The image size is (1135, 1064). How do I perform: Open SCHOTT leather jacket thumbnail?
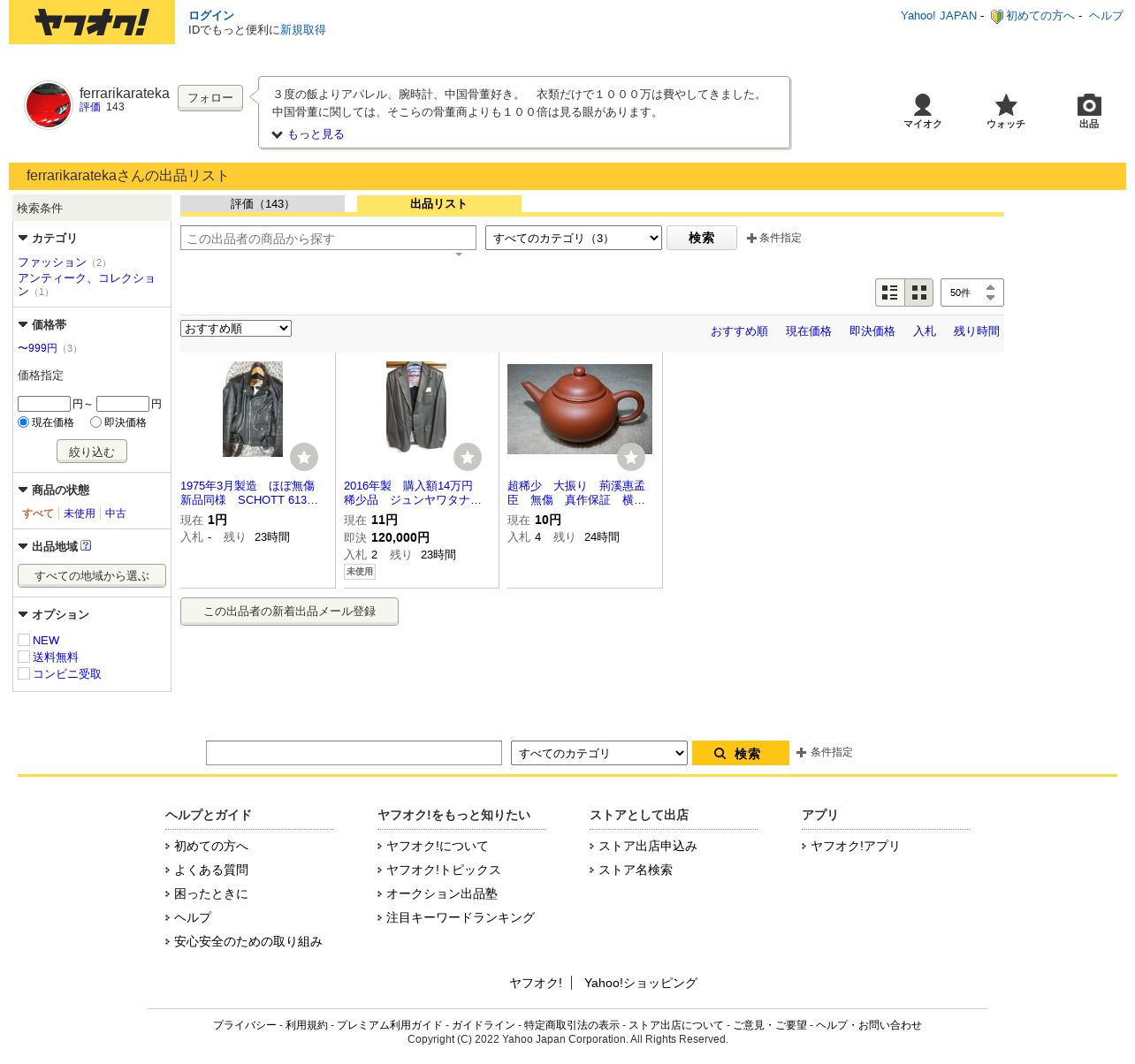(x=253, y=409)
